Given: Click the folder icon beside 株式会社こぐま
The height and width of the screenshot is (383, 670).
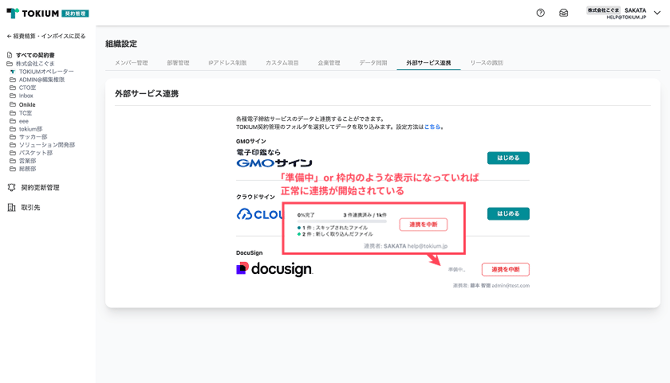Looking at the screenshot, I should point(9,63).
